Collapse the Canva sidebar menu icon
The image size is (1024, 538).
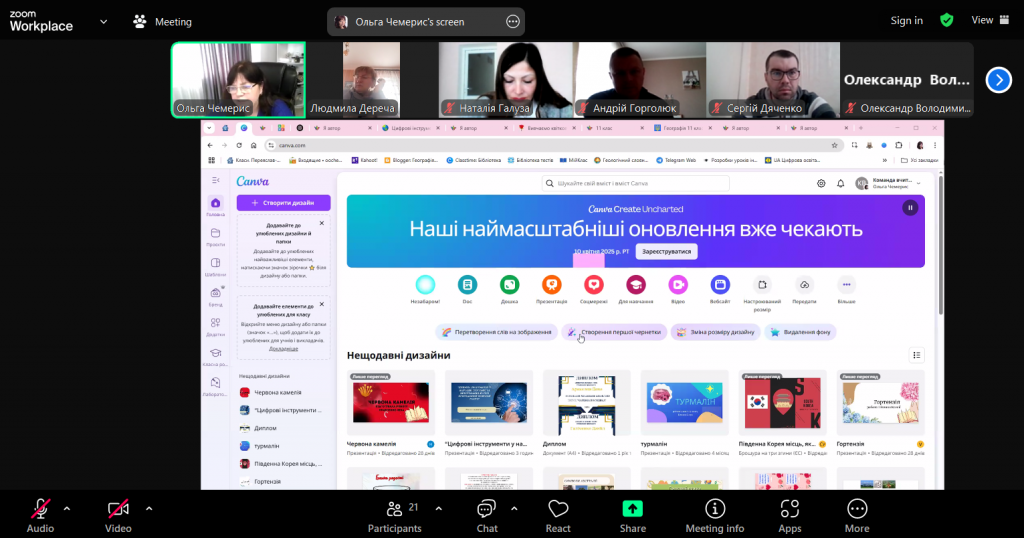[216, 180]
